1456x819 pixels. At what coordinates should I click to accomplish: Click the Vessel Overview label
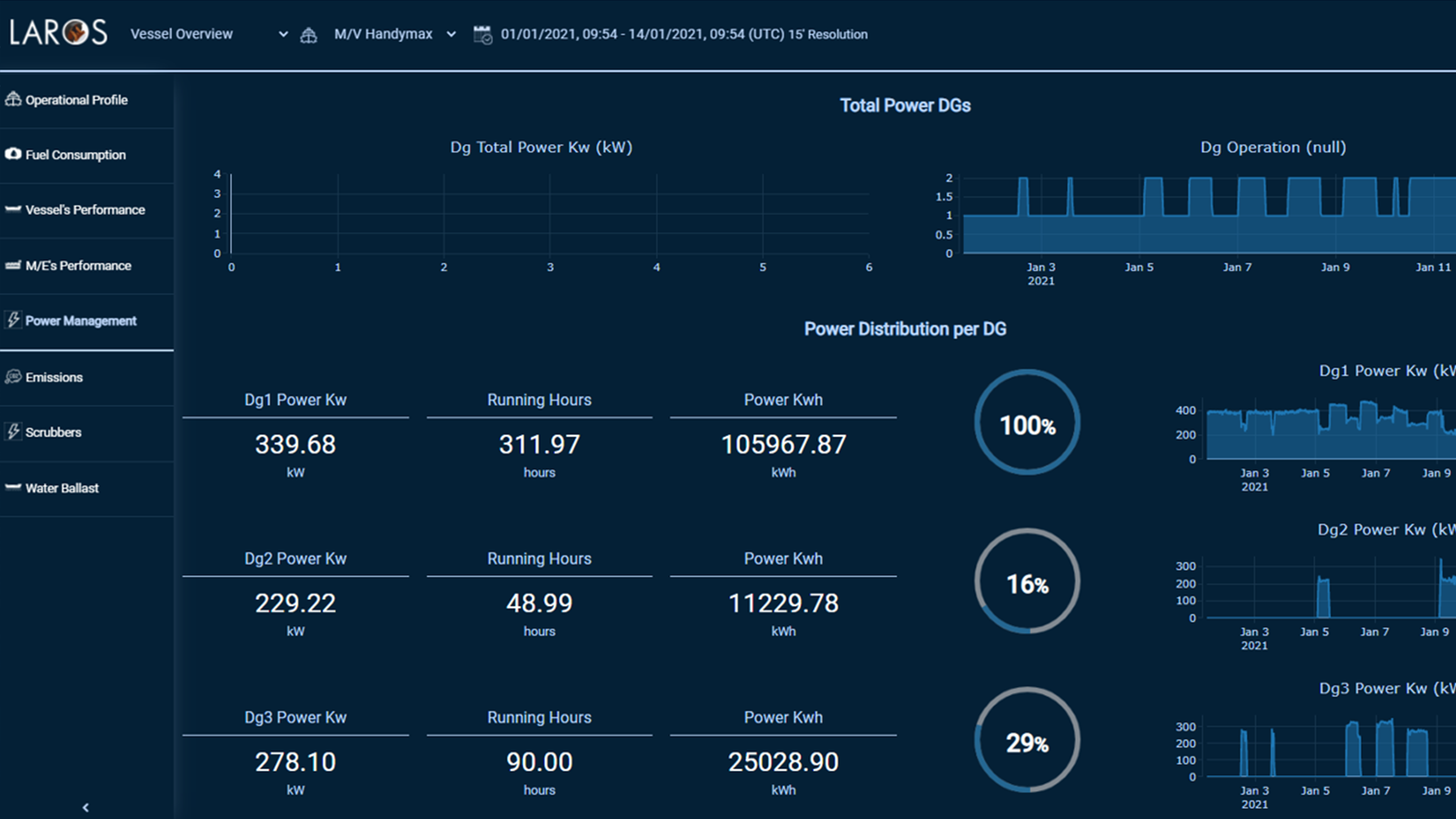coord(181,34)
